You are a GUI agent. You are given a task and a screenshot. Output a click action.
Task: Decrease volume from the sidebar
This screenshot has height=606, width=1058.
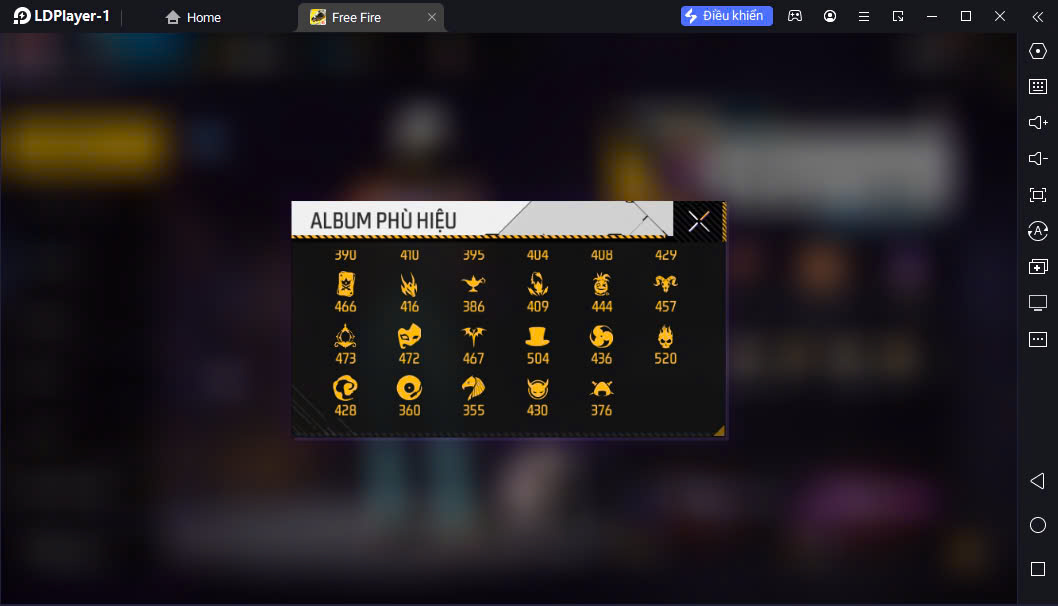point(1038,159)
